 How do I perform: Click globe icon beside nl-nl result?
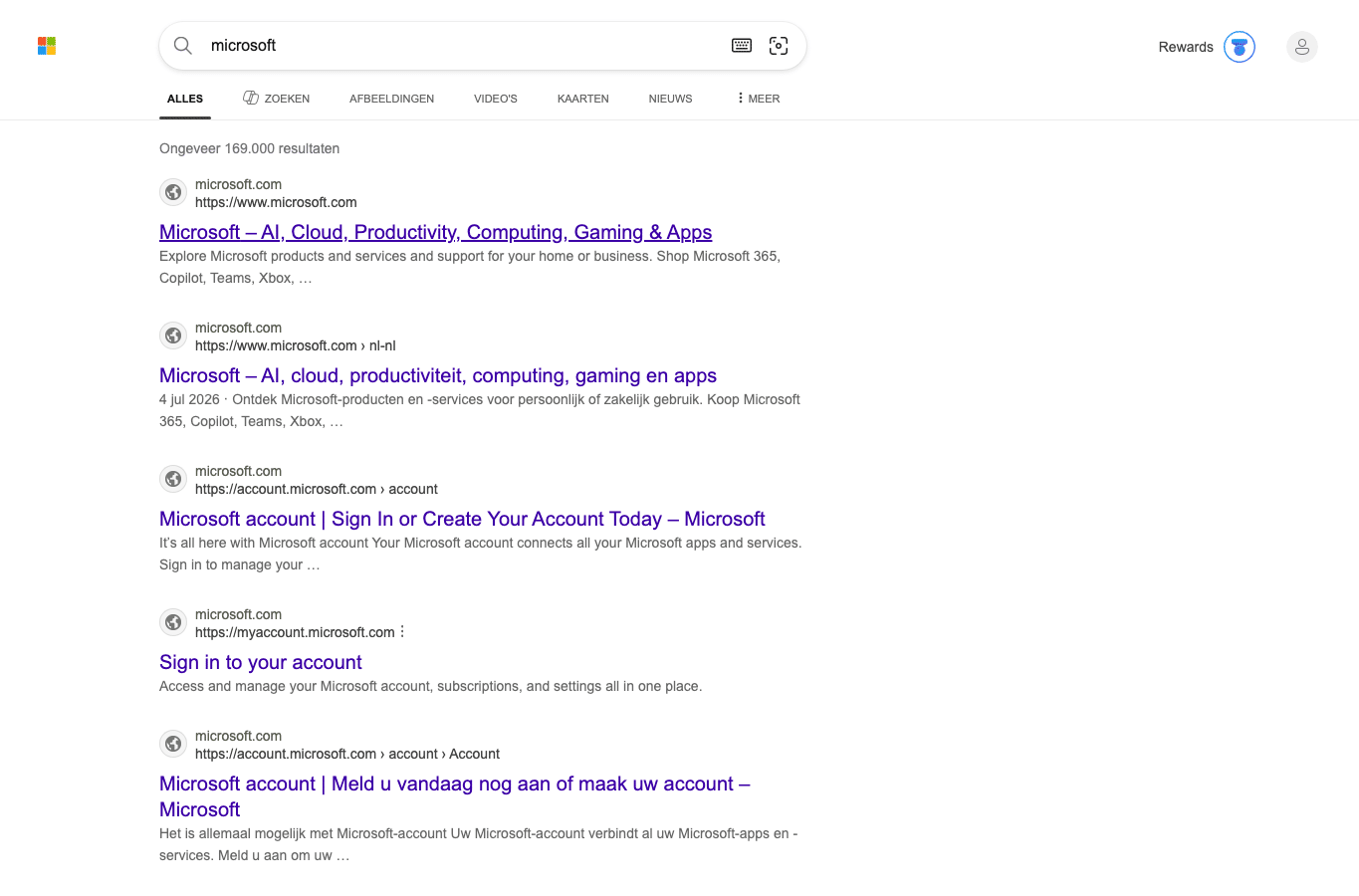[173, 336]
